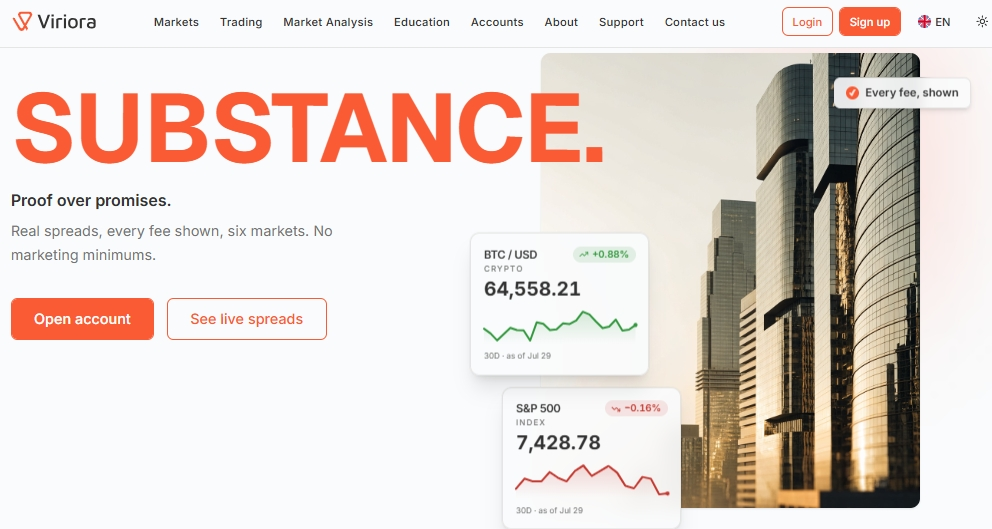The width and height of the screenshot is (992, 529).
Task: Click the Viriora brand name
Action: coord(67,22)
